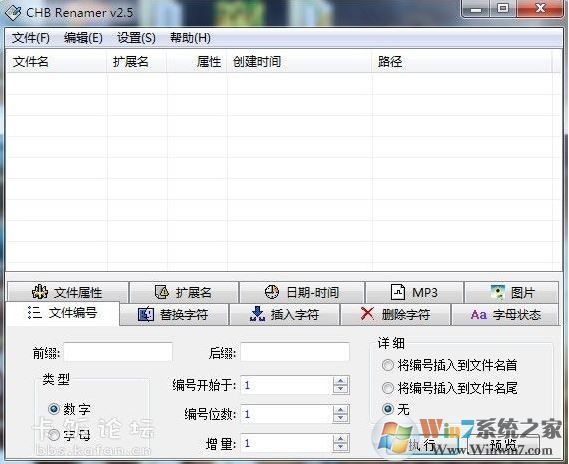Switch to the 图片 tab

coord(511,292)
